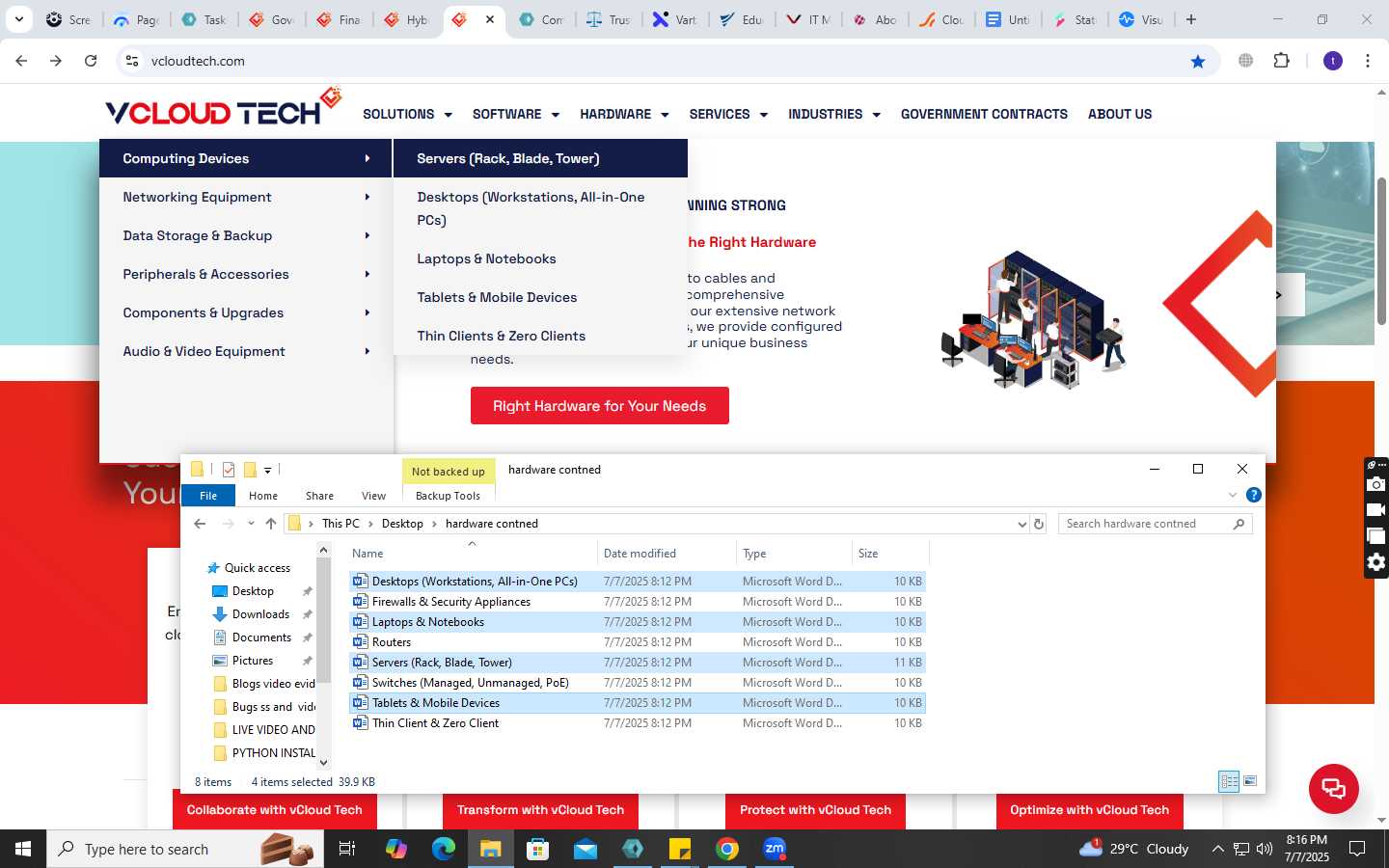Select Laptops & Notebooks submenu item
1389x868 pixels.
[x=540, y=258]
